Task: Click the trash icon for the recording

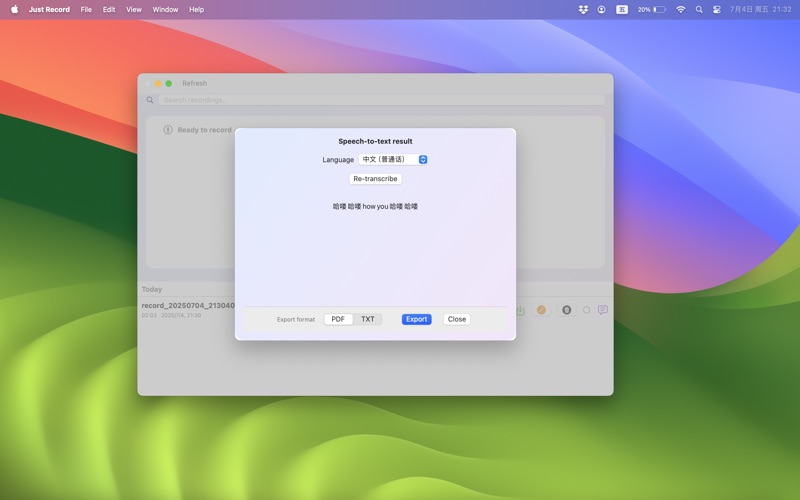Action: point(566,310)
